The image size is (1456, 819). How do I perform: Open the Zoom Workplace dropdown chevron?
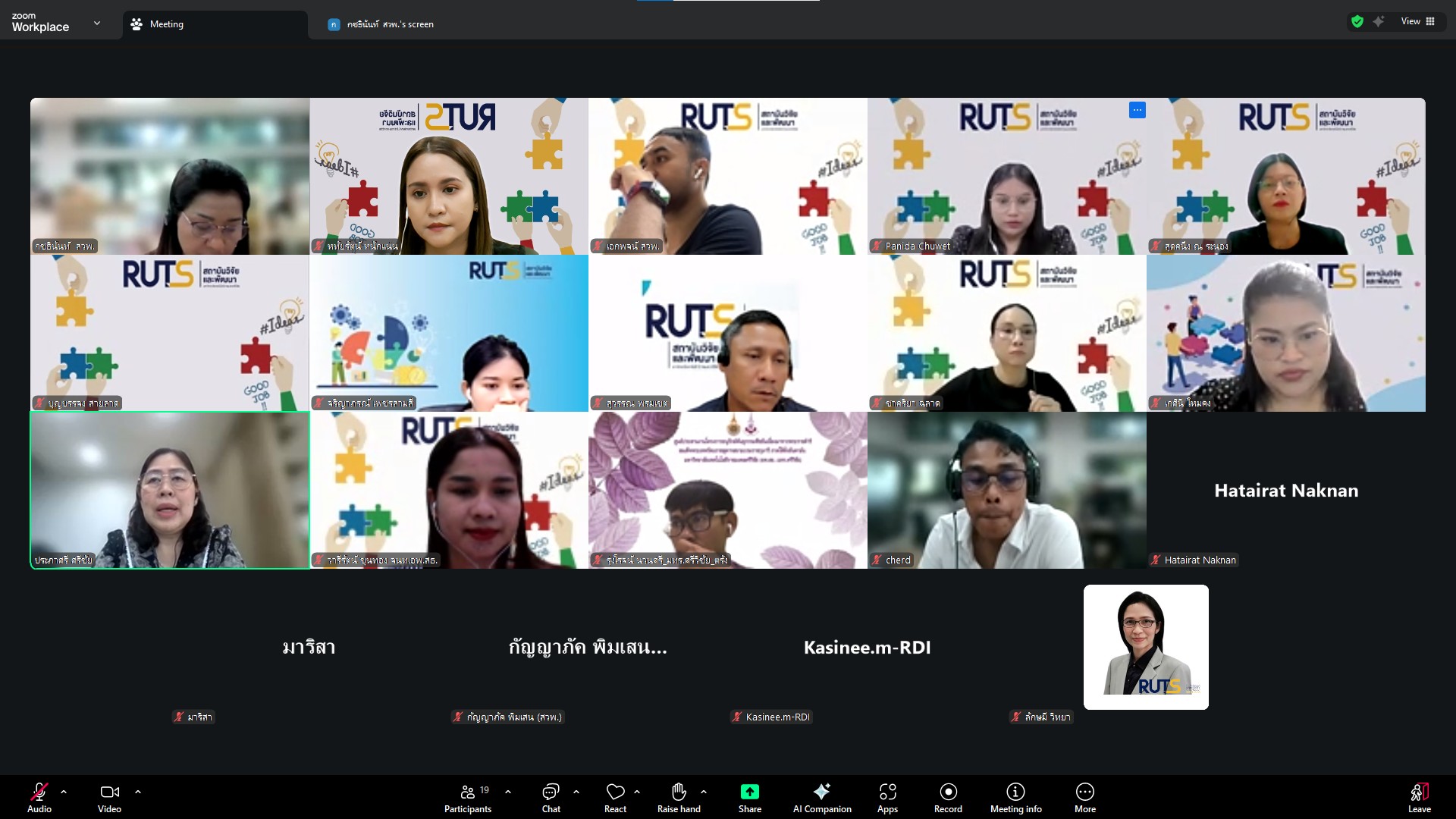coord(97,24)
